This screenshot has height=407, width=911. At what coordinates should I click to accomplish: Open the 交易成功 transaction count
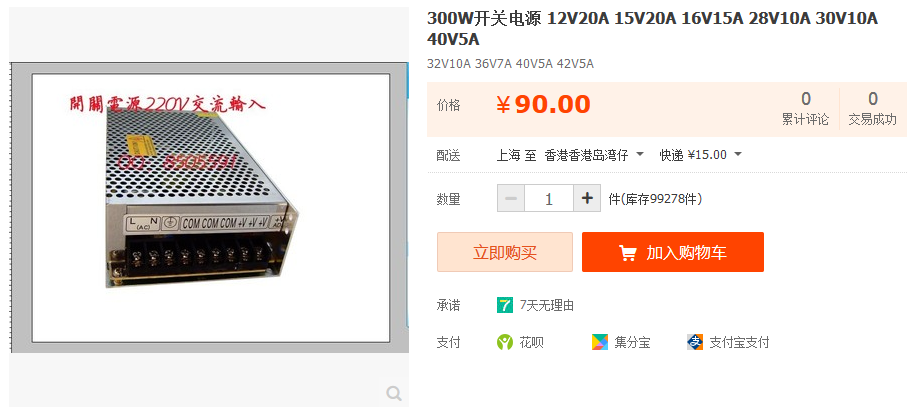coord(873,109)
